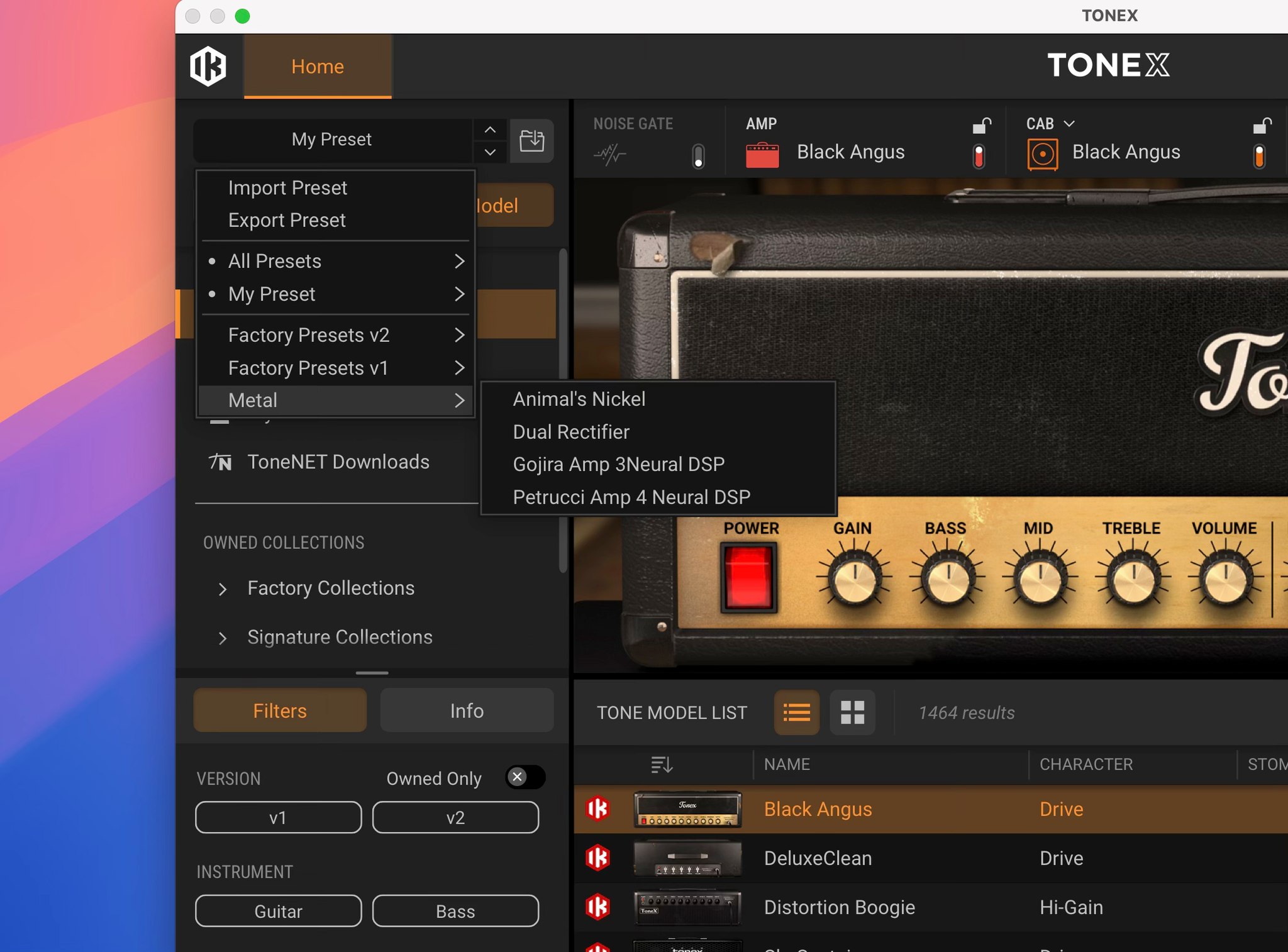
Task: Open the All Presets submenu
Action: [336, 261]
